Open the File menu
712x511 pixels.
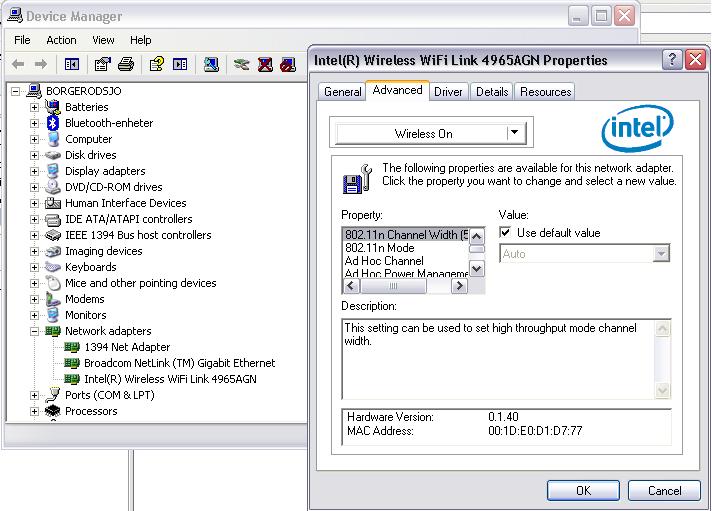point(22,40)
